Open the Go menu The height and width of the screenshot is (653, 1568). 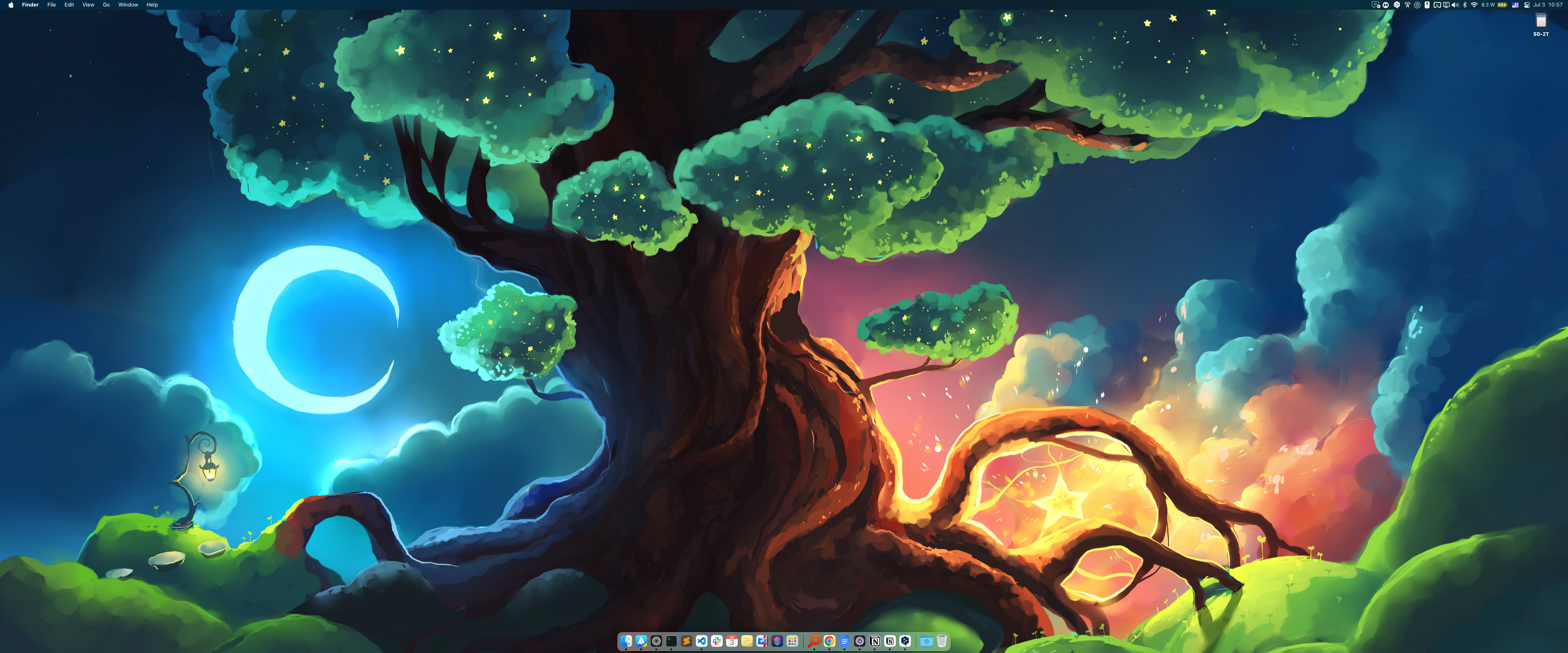coord(106,5)
